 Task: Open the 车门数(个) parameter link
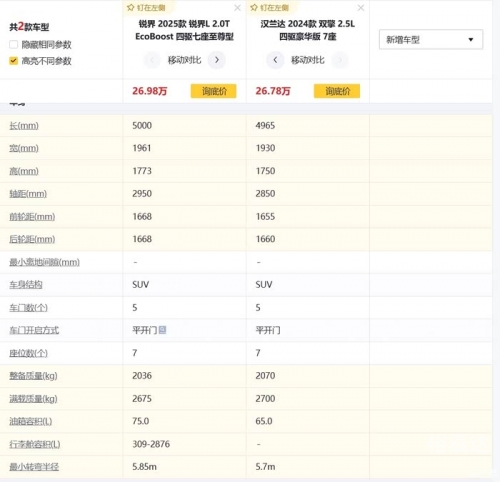point(28,307)
